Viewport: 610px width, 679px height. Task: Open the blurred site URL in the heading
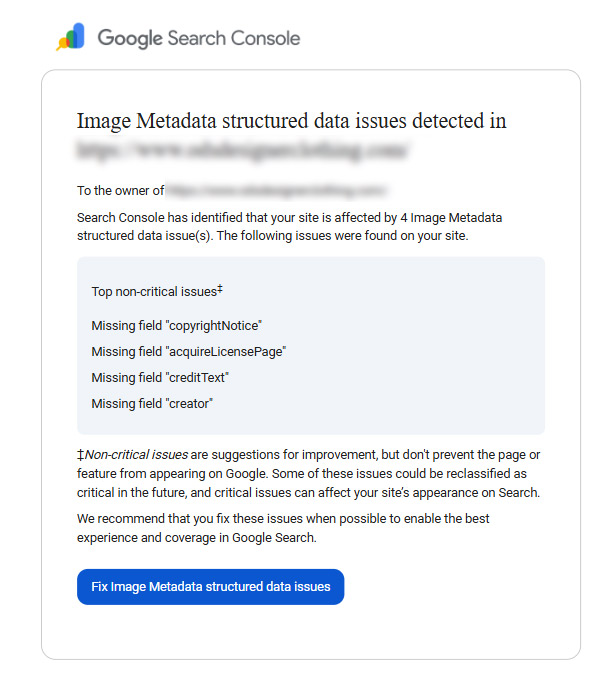(244, 151)
